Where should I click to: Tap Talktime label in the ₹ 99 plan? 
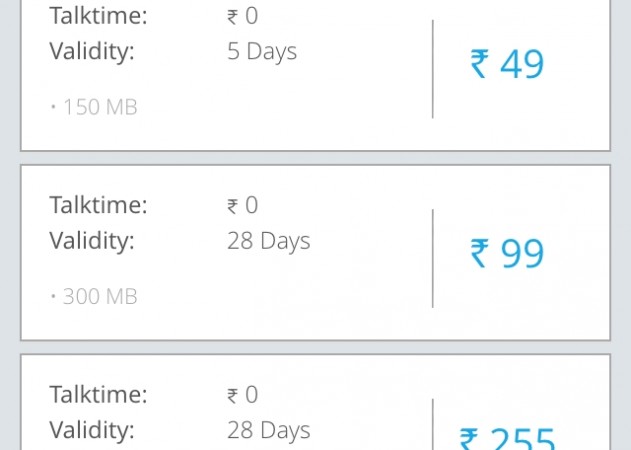(x=98, y=205)
